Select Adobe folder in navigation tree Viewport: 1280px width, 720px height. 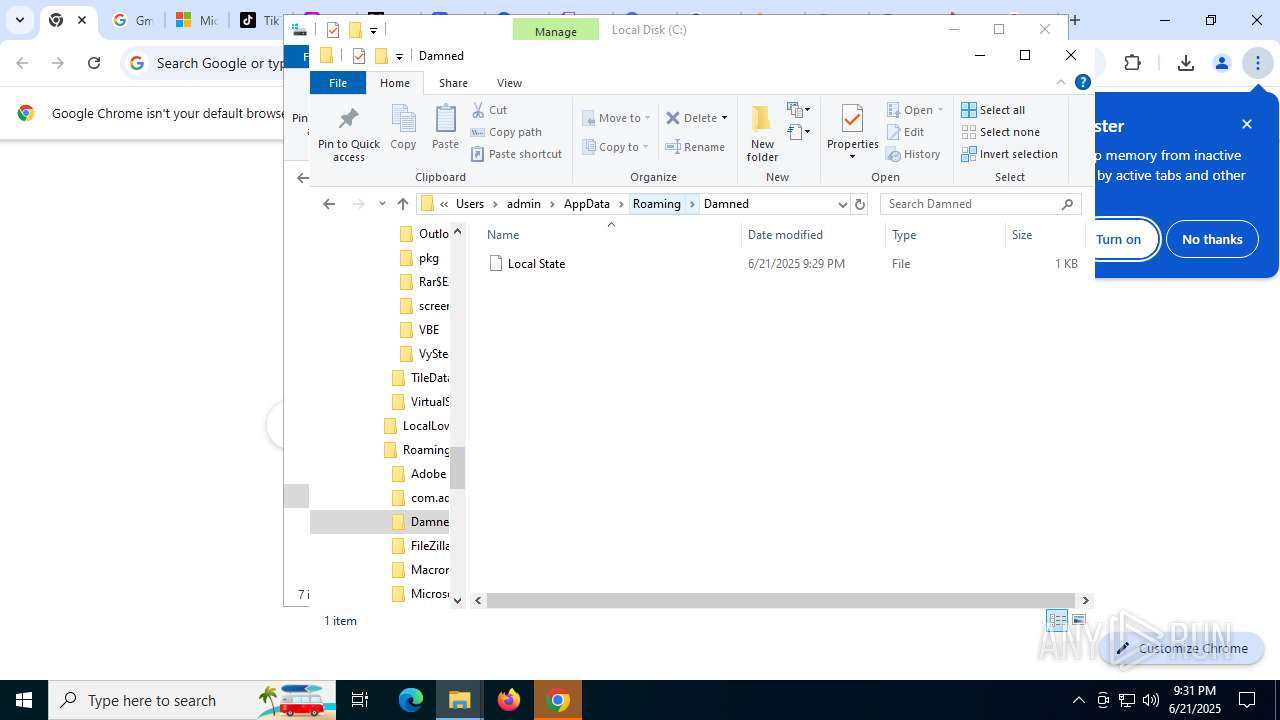(x=428, y=474)
